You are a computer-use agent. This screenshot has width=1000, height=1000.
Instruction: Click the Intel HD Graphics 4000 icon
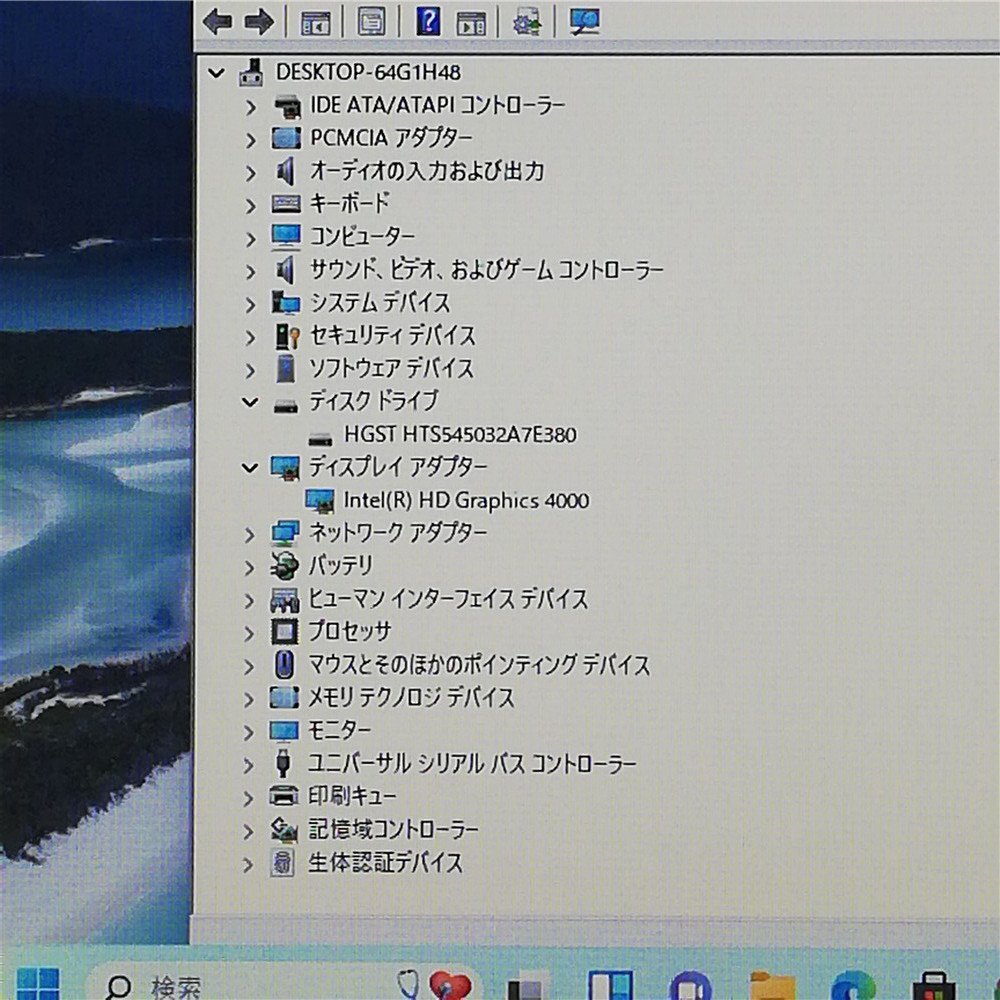click(320, 501)
